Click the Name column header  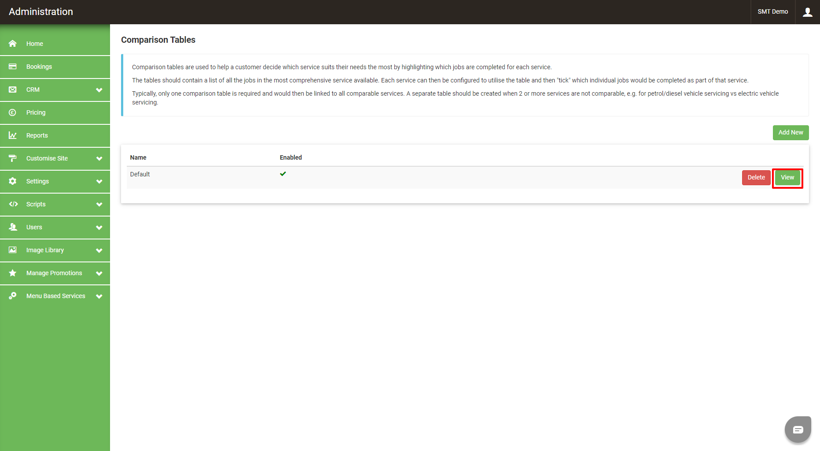click(138, 157)
